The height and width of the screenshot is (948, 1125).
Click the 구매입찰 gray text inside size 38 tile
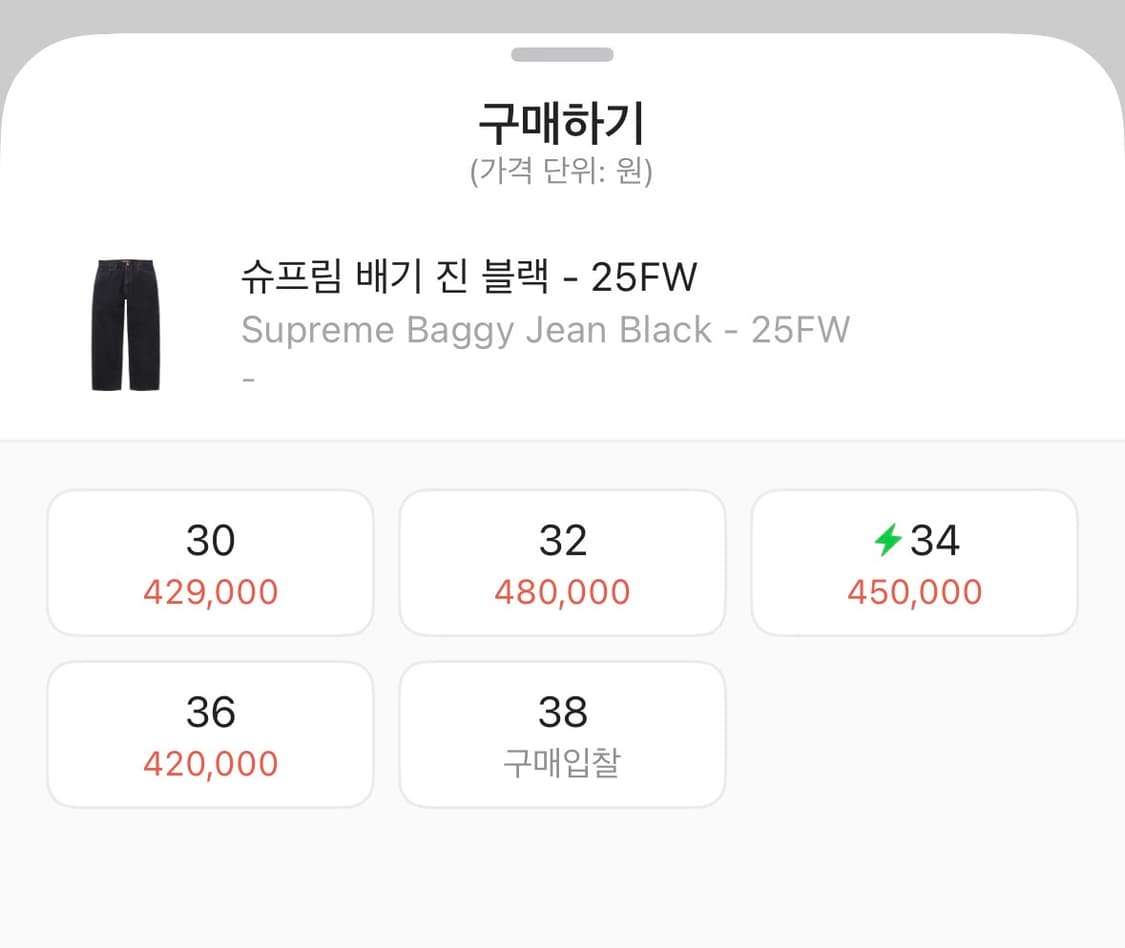coord(562,764)
